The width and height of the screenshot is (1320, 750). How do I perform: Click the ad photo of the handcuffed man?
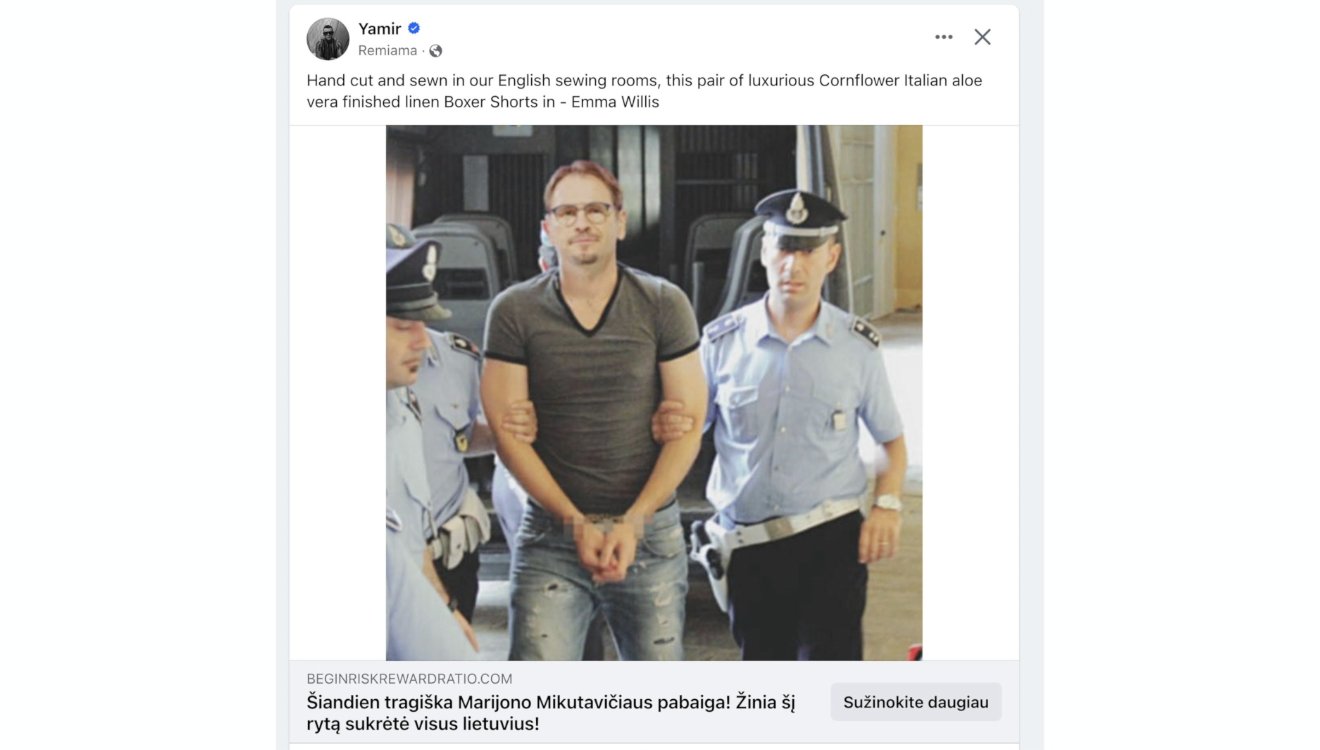(654, 393)
